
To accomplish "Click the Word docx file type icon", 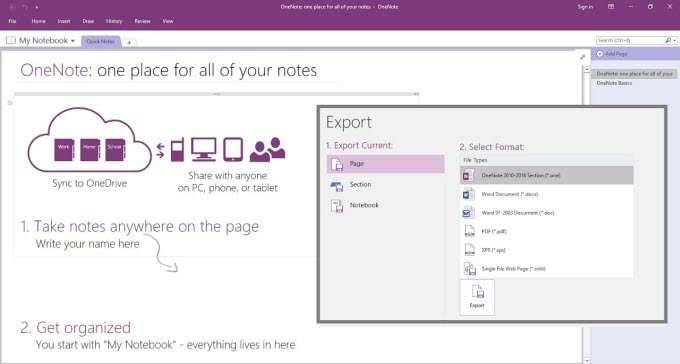I will (468, 194).
